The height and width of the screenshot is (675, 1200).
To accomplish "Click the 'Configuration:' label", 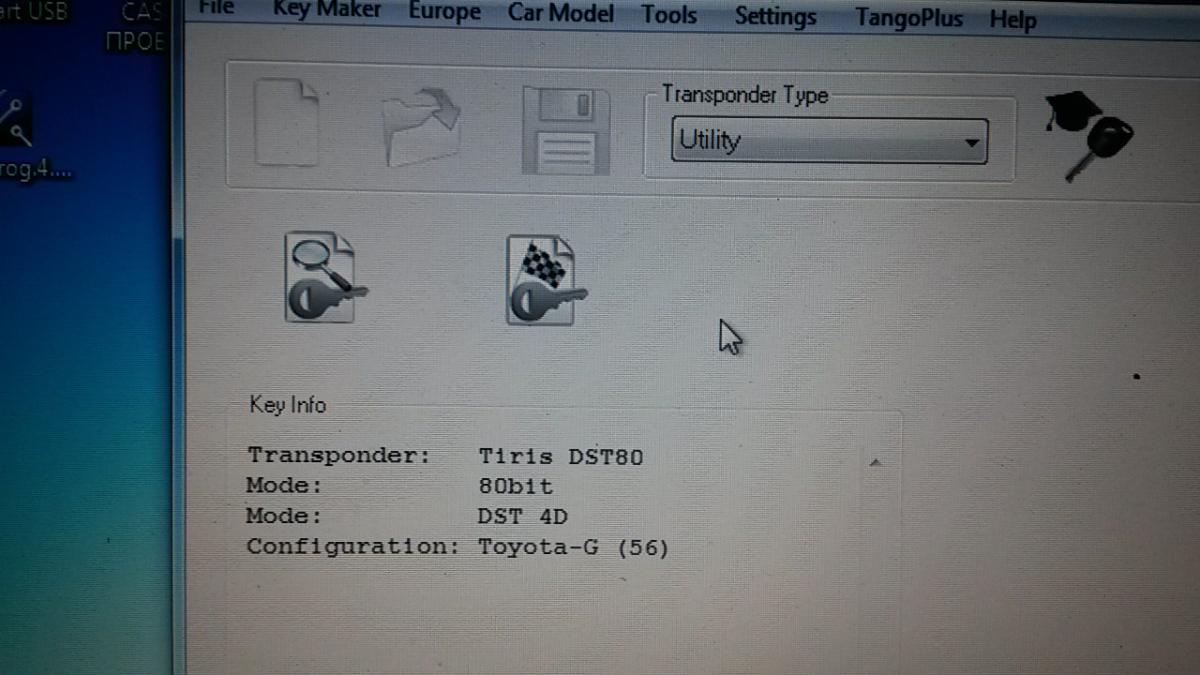I will pyautogui.click(x=353, y=546).
